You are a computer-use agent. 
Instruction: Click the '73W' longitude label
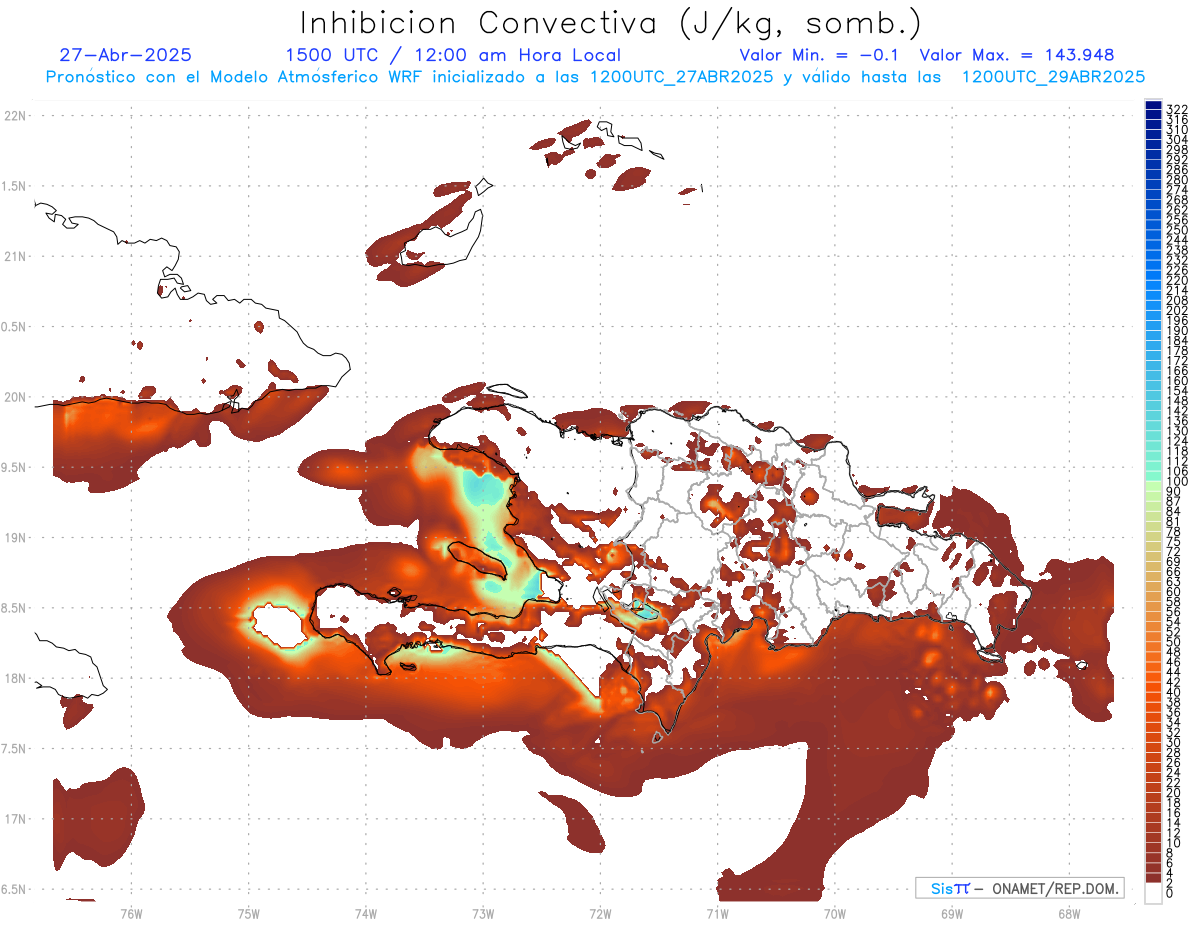(x=483, y=912)
